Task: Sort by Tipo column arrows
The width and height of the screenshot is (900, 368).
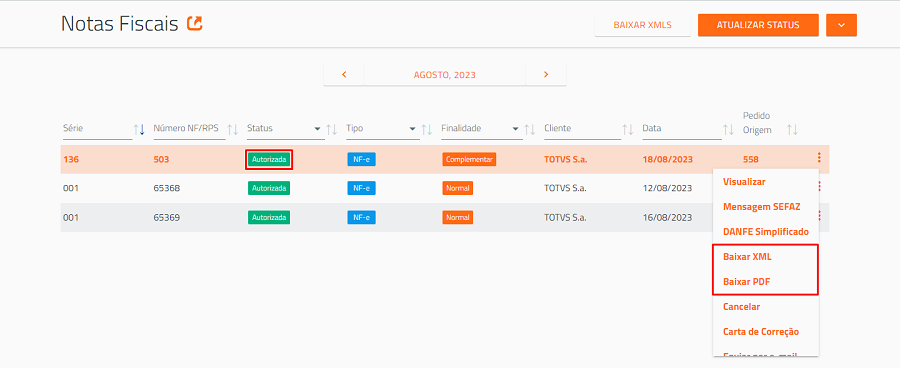Action: (426, 130)
